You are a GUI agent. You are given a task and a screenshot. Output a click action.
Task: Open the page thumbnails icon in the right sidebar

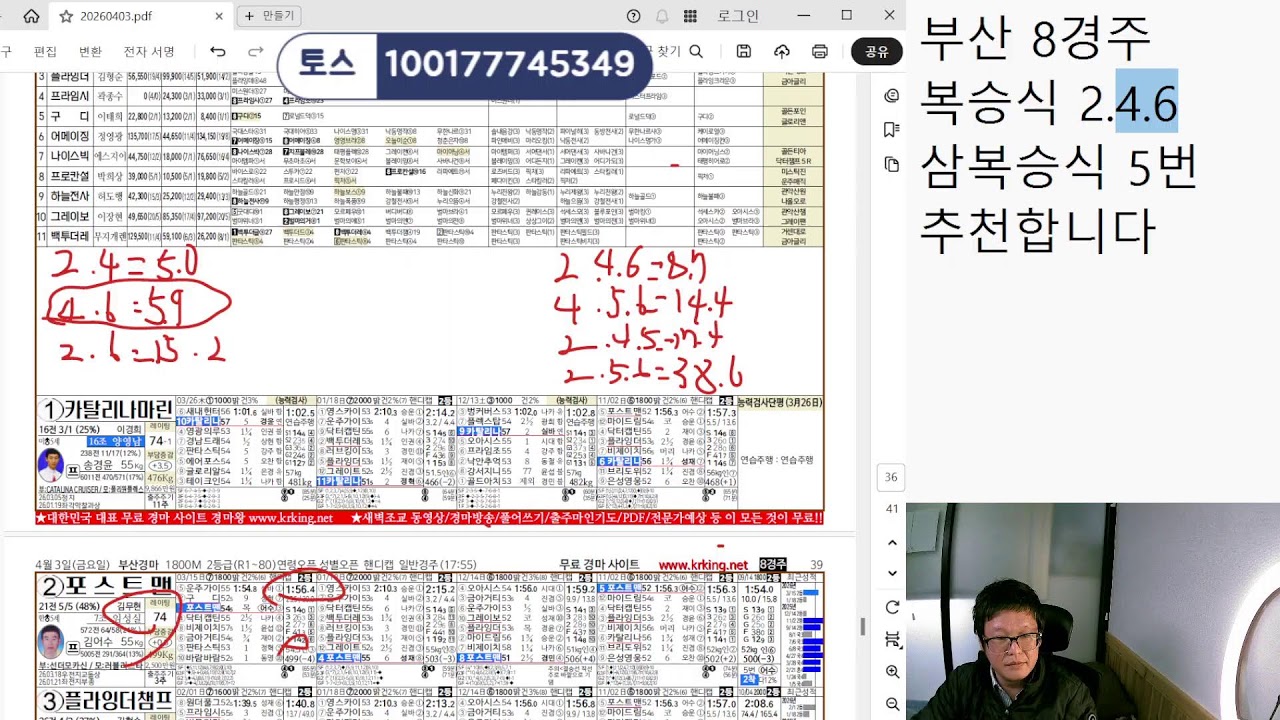pos(892,164)
